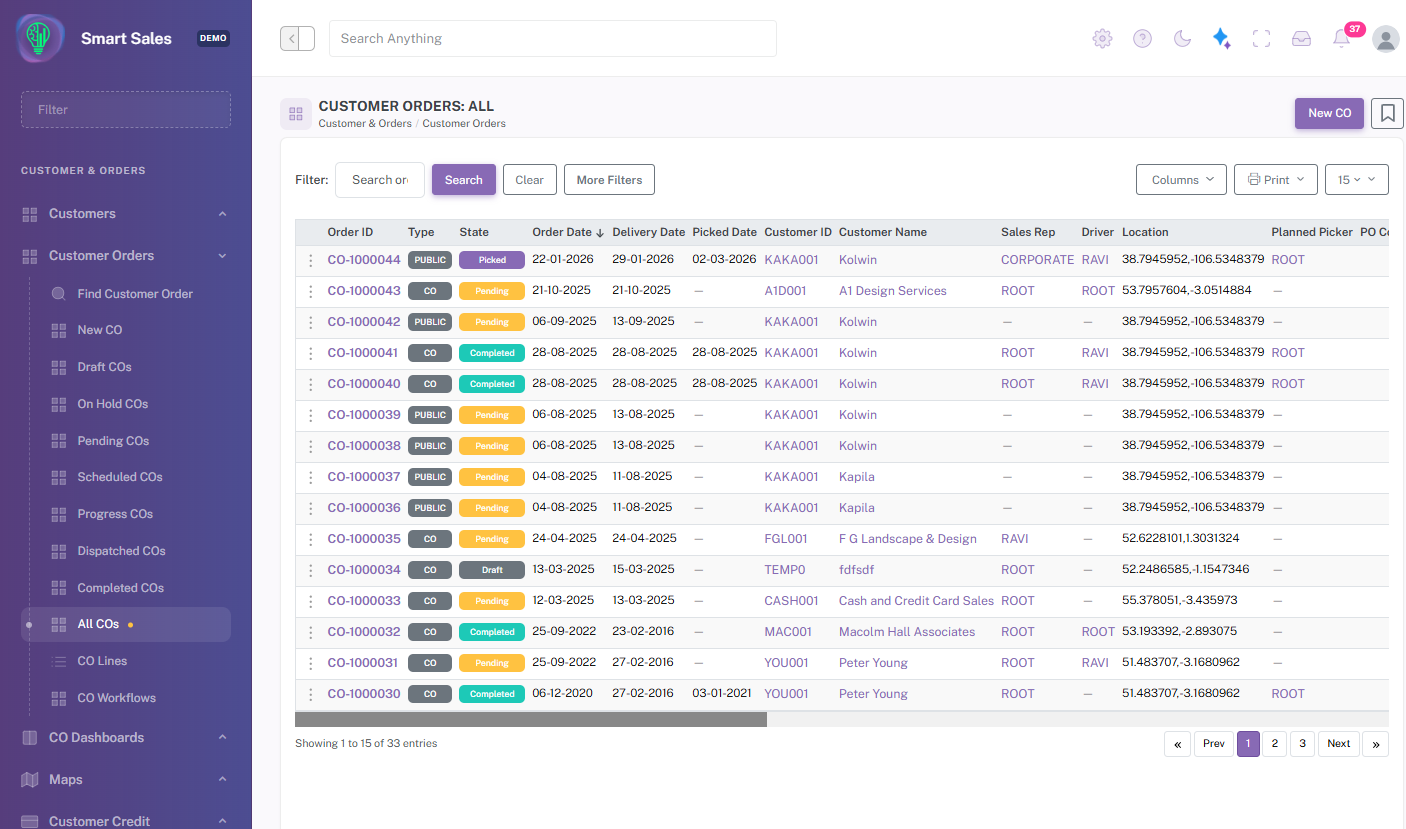The width and height of the screenshot is (1406, 829).
Task: Toggle dark mode moon icon
Action: [1182, 39]
